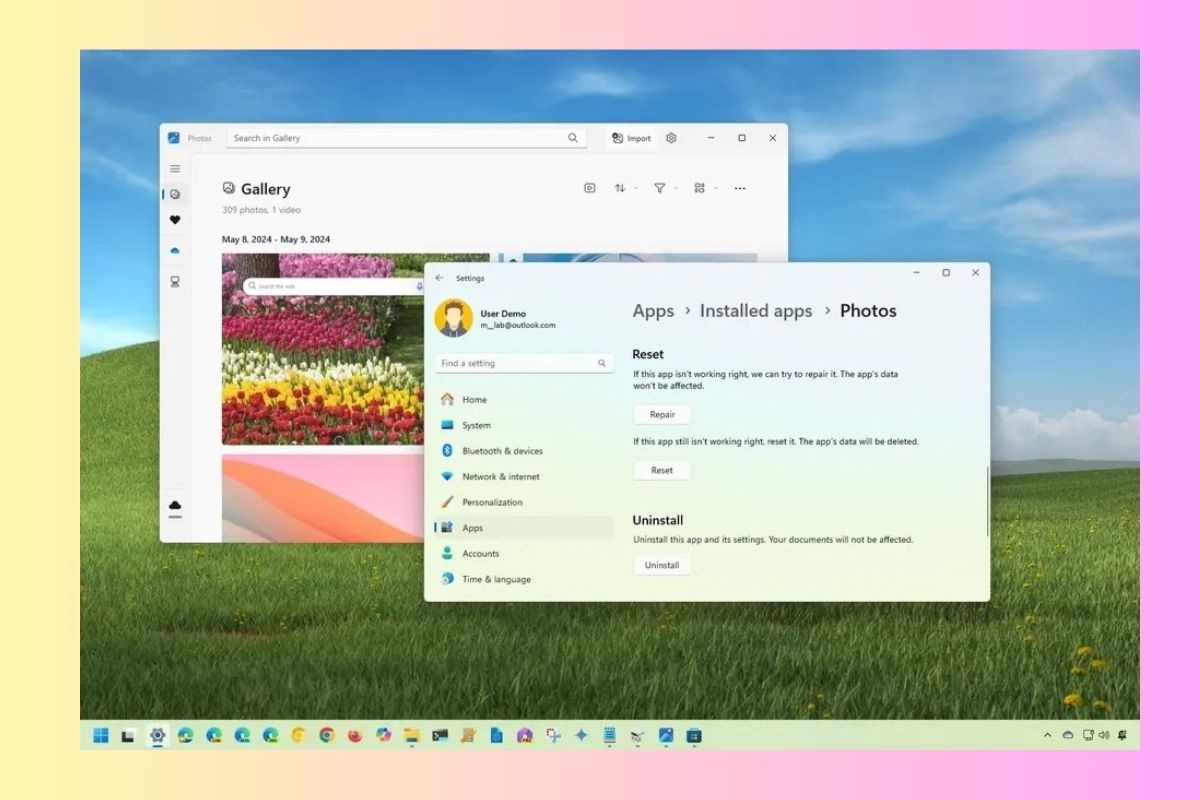The width and height of the screenshot is (1200, 800).
Task: Open pink and orange abstract thumbnail
Action: 323,498
